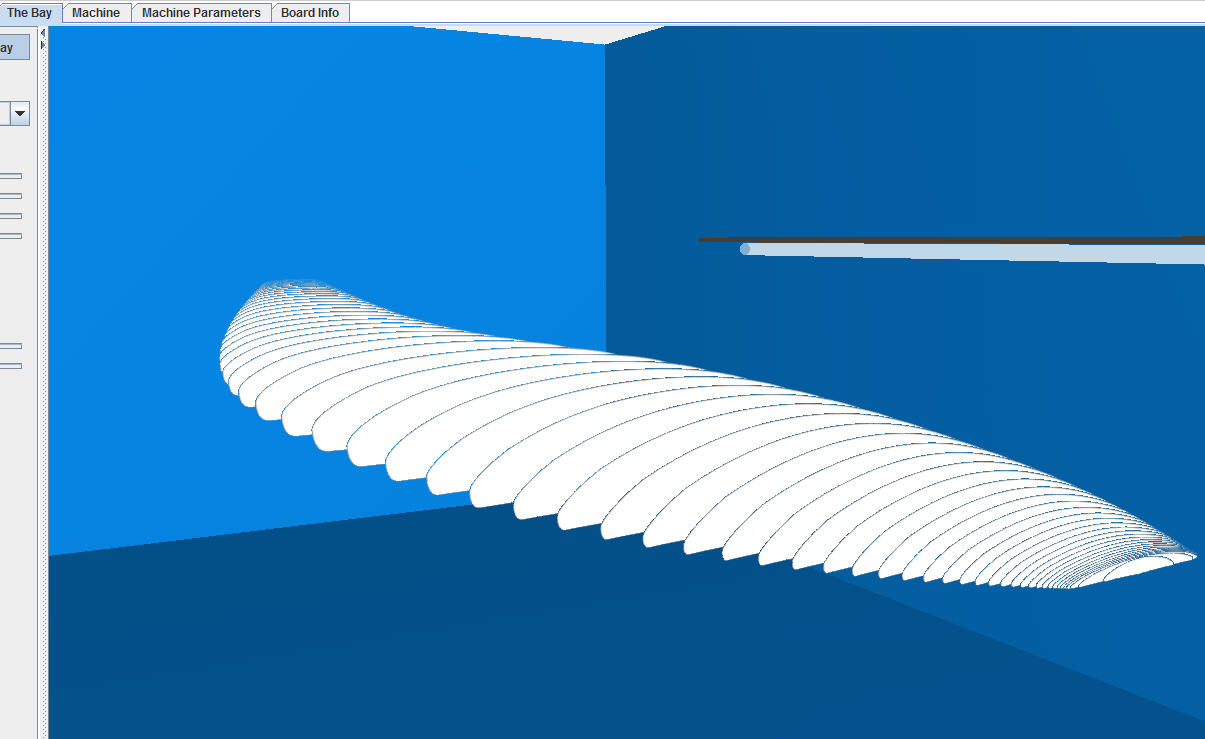Open the left panel combo box arrow

[x=19, y=114]
